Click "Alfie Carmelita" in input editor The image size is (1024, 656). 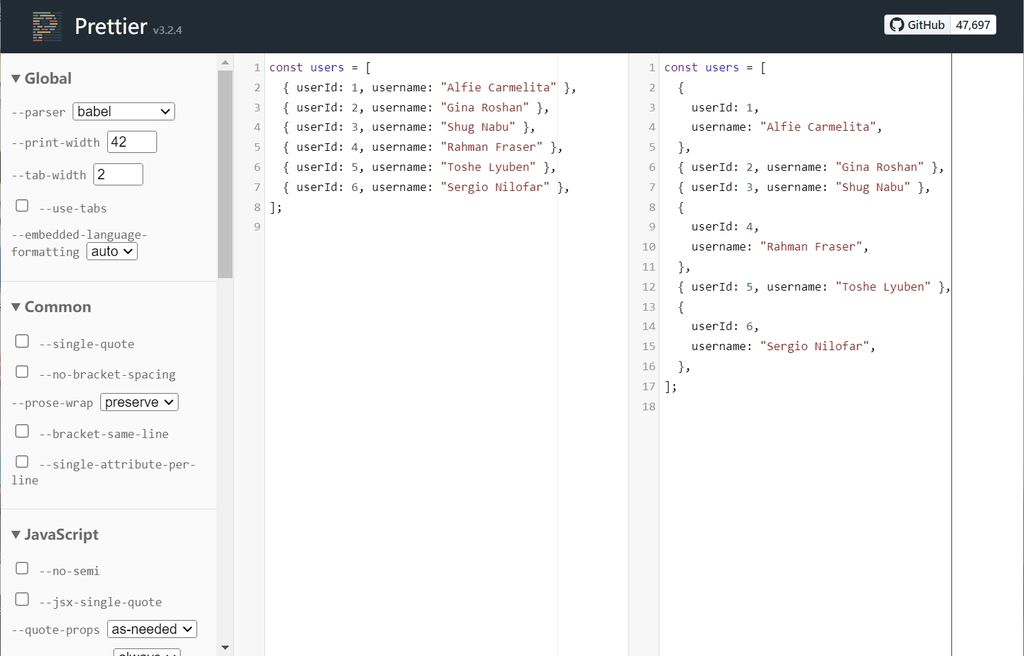[498, 88]
